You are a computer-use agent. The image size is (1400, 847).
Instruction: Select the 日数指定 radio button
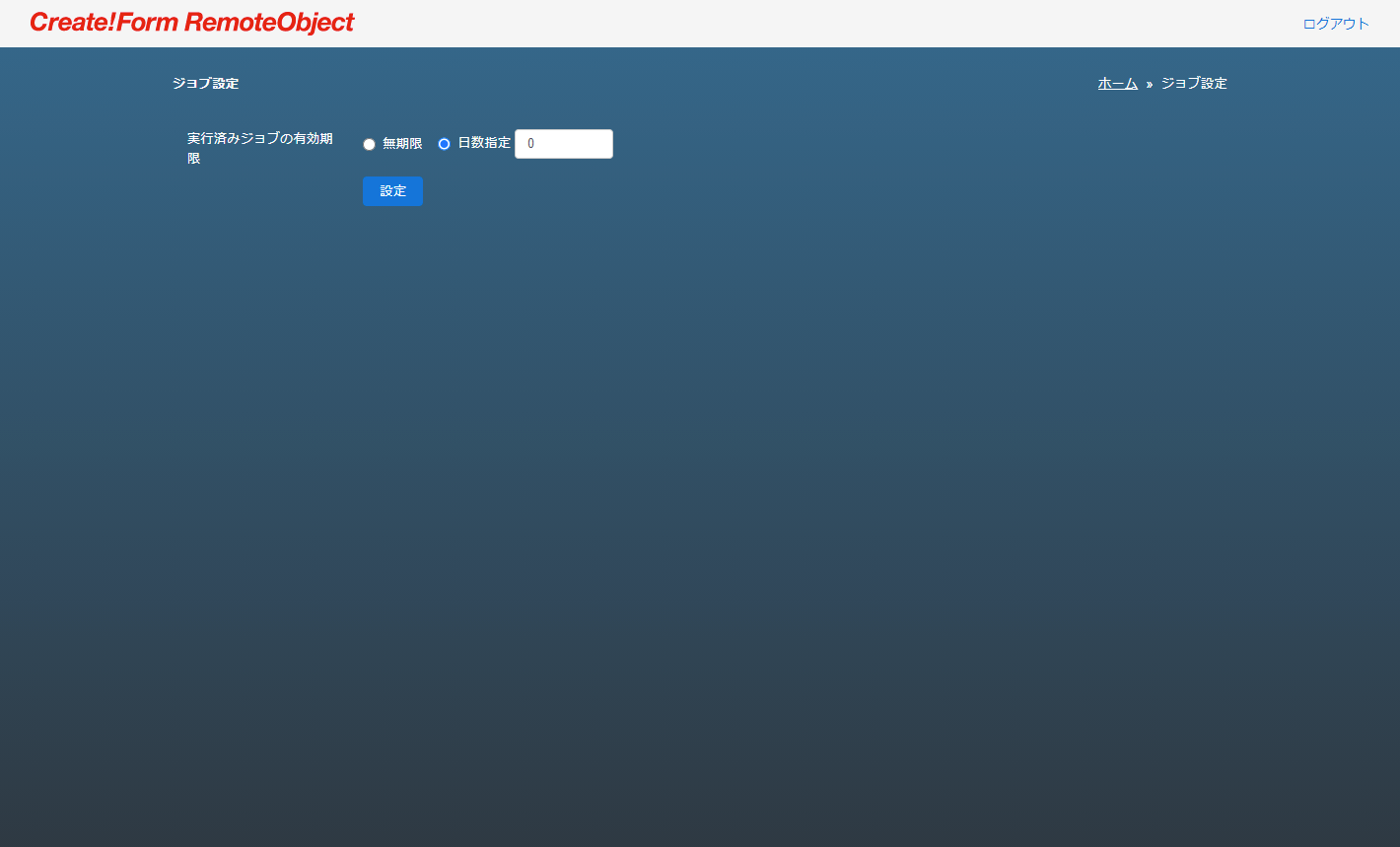click(x=445, y=144)
